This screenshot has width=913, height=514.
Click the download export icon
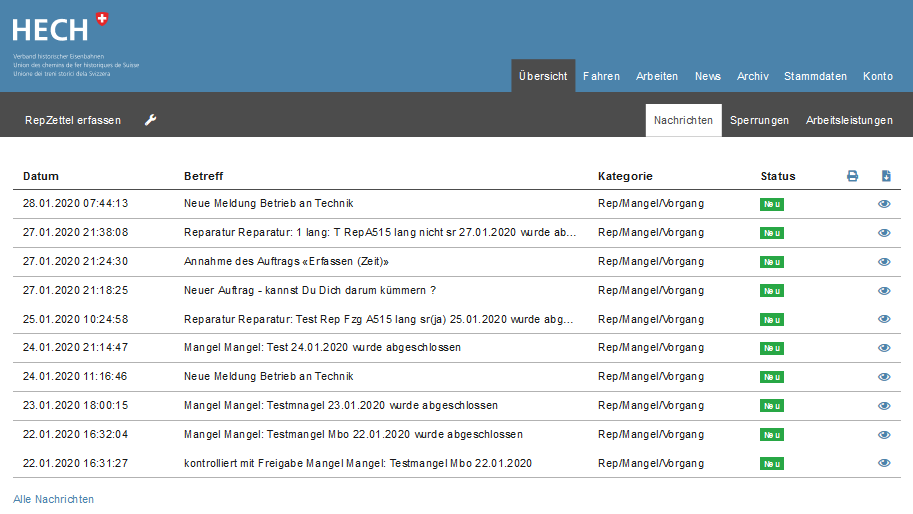click(x=886, y=176)
